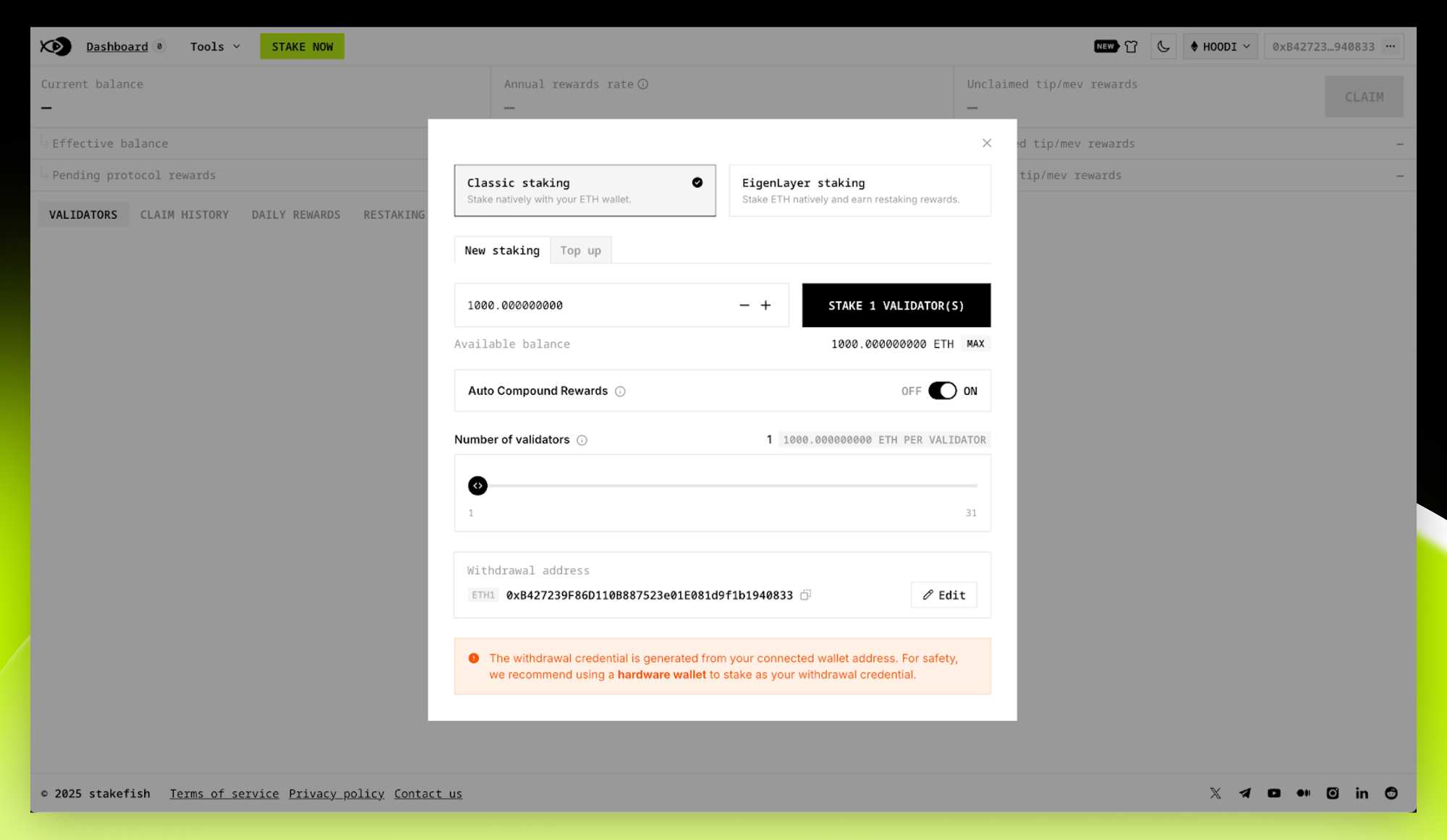Copy the withdrawal address icon
Image resolution: width=1447 pixels, height=840 pixels.
coord(805,595)
